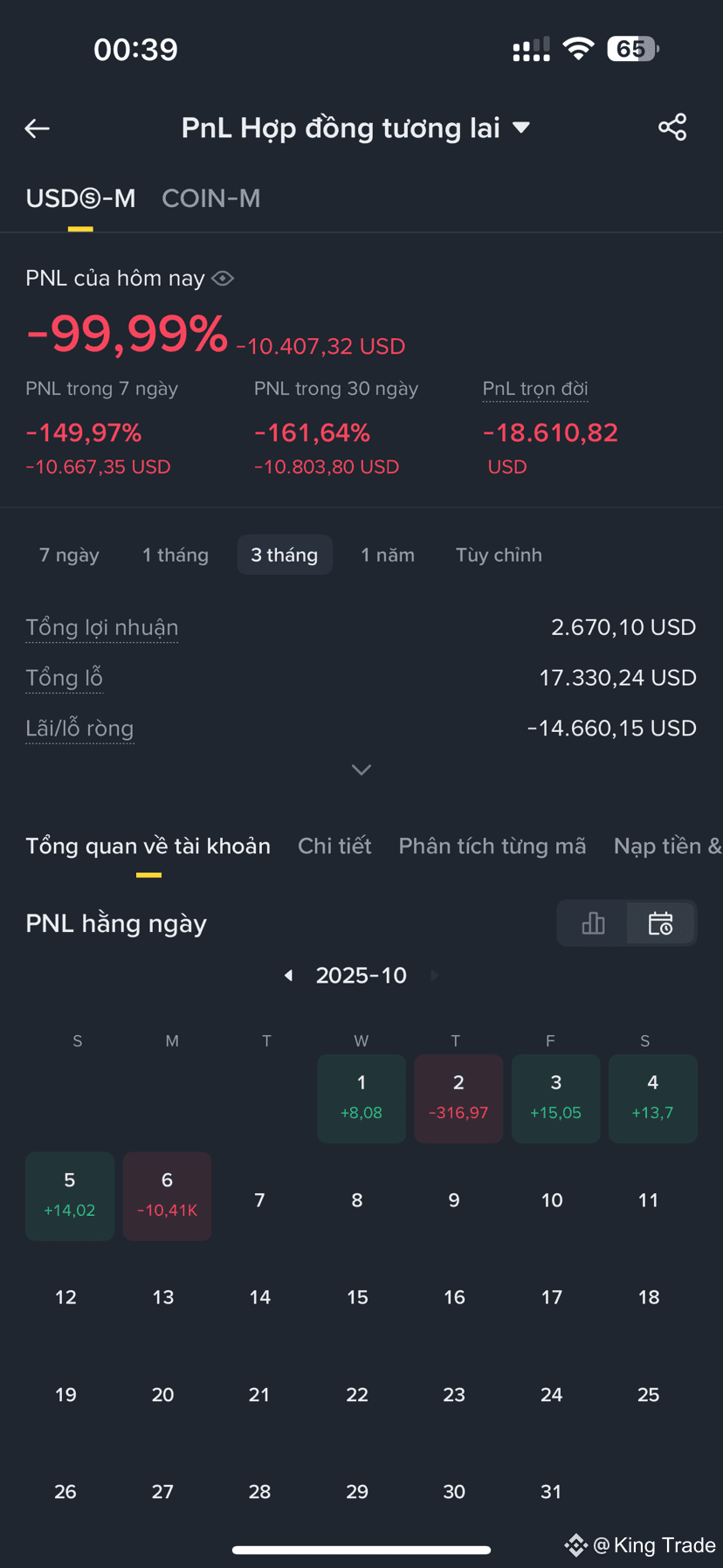Viewport: 723px width, 1568px height.
Task: Toggle the PNL visibility eye icon
Action: tap(223, 279)
